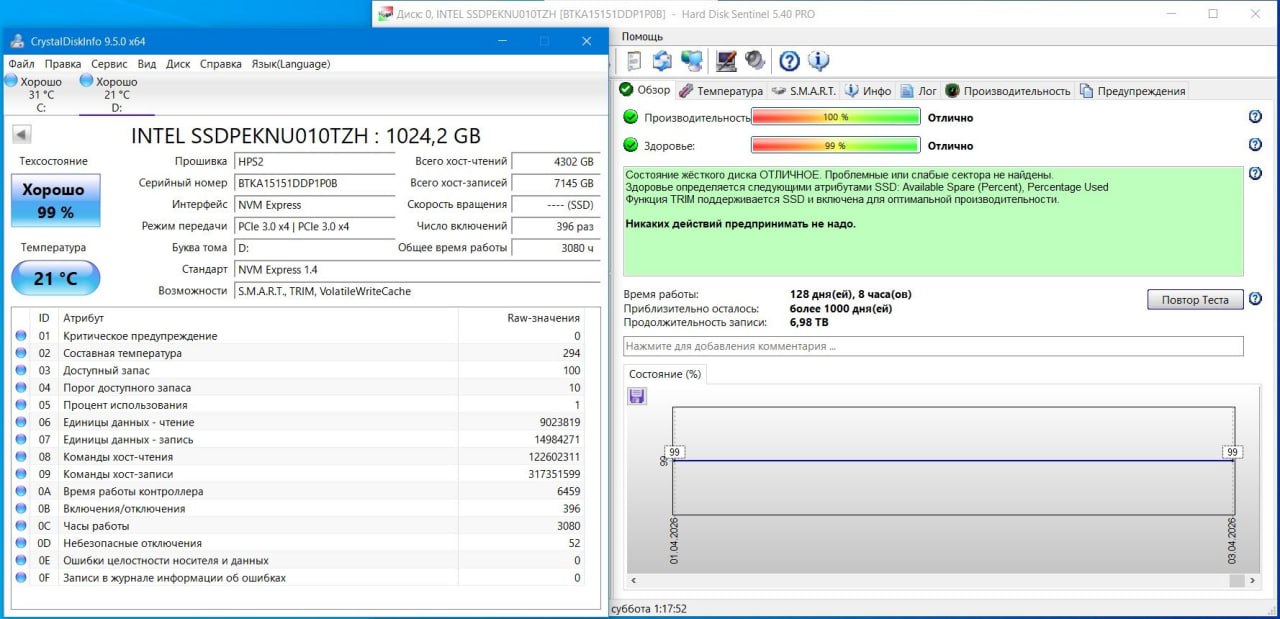Viewport: 1280px width, 619px height.
Task: Click Хорошо 99 % health status button
Action: [56, 200]
